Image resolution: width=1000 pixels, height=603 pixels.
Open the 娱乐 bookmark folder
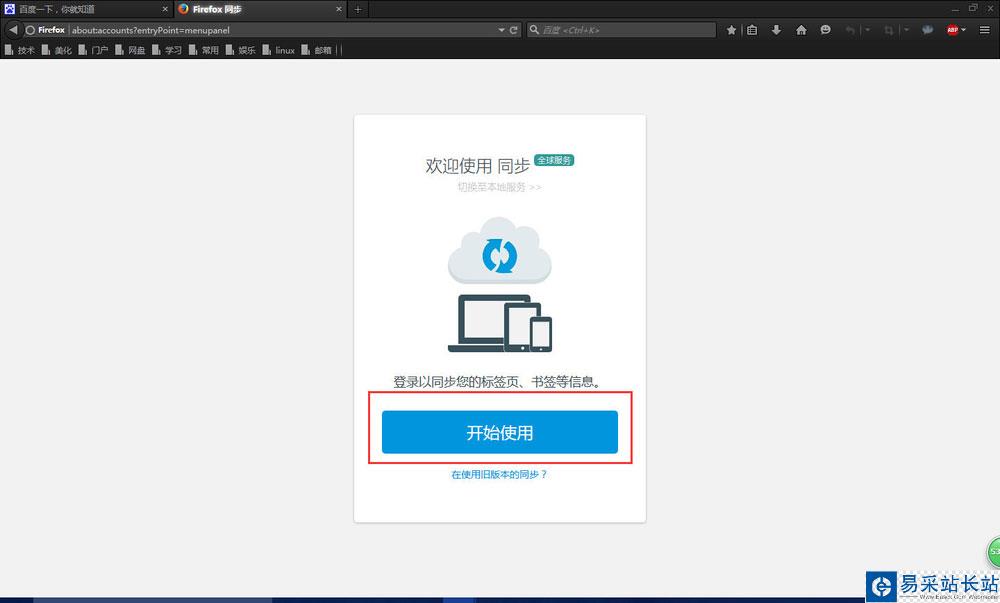(x=240, y=50)
